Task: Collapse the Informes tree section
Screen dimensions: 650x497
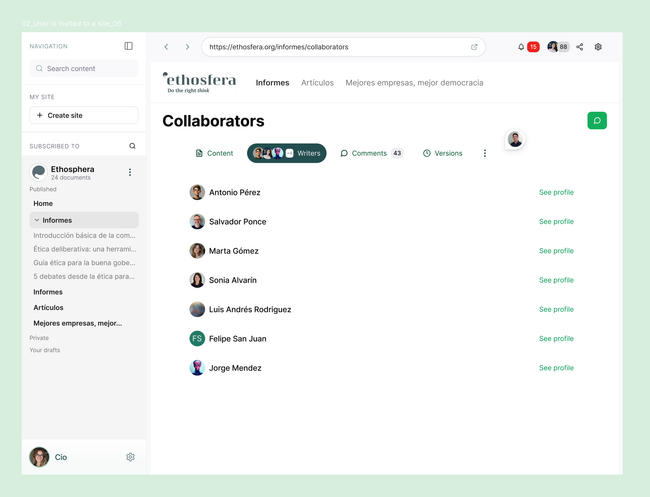Action: click(37, 220)
